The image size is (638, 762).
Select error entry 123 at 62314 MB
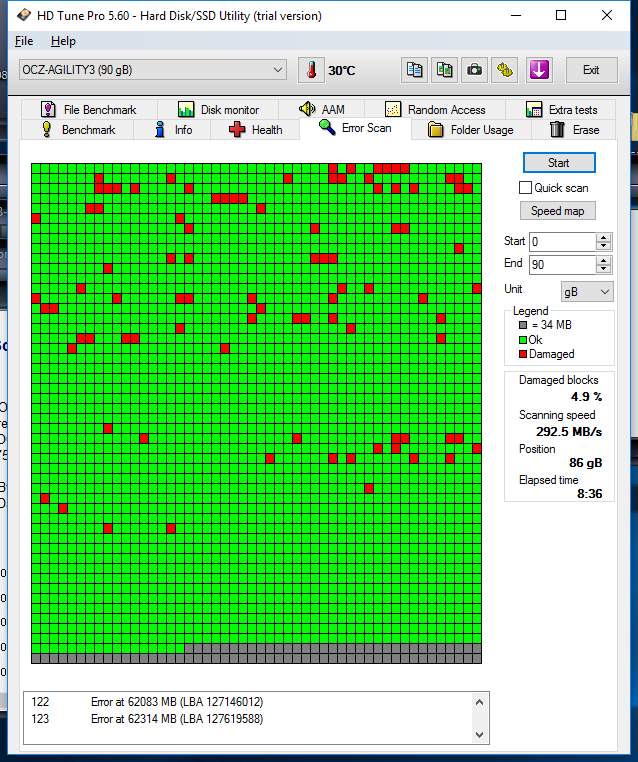(x=147, y=719)
